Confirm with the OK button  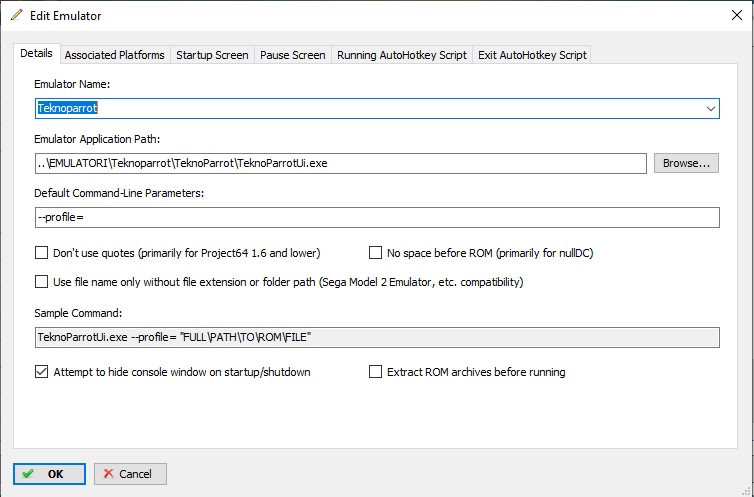click(x=50, y=474)
